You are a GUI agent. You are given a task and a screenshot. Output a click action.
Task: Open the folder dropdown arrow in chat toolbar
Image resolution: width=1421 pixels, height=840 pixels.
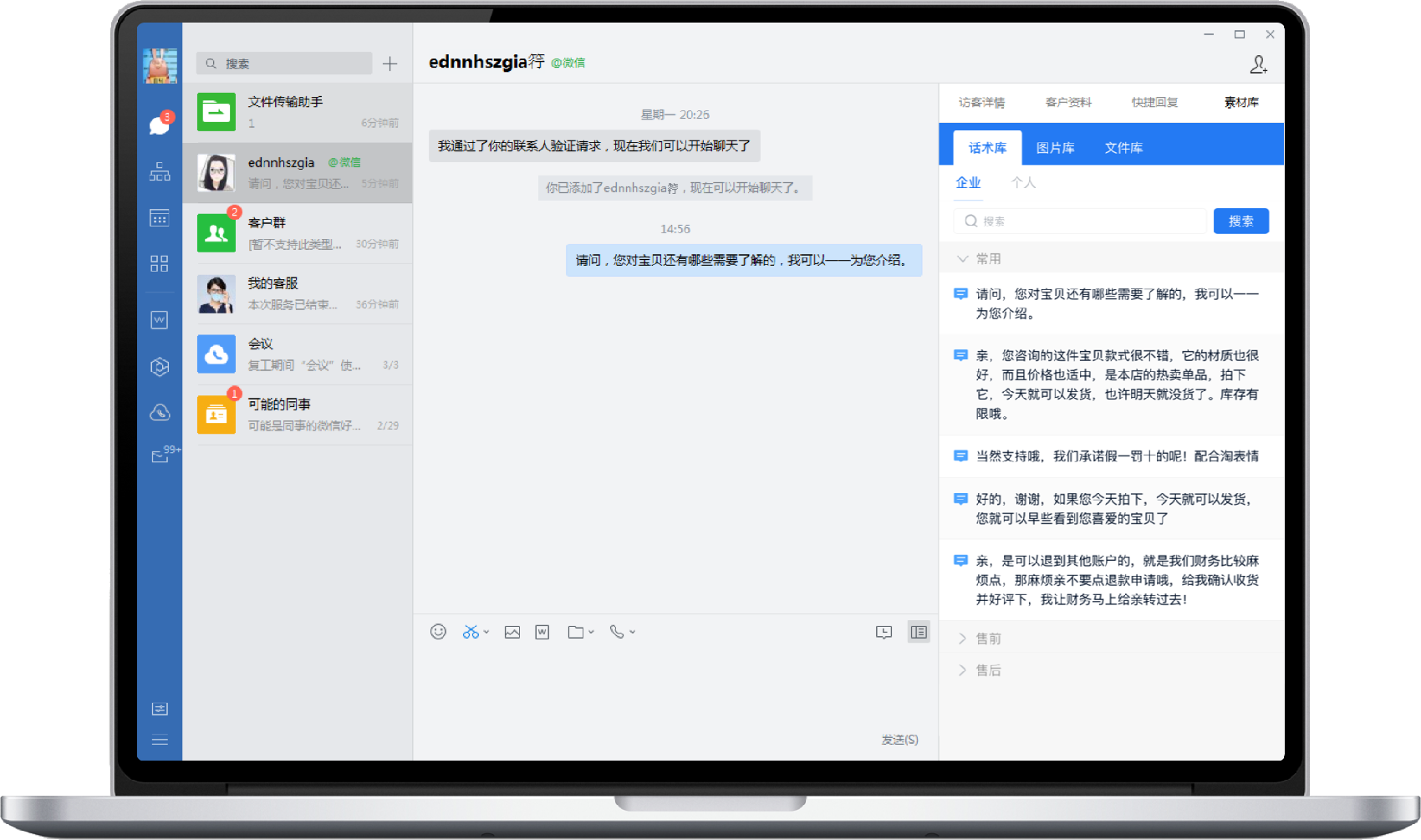pyautogui.click(x=591, y=632)
